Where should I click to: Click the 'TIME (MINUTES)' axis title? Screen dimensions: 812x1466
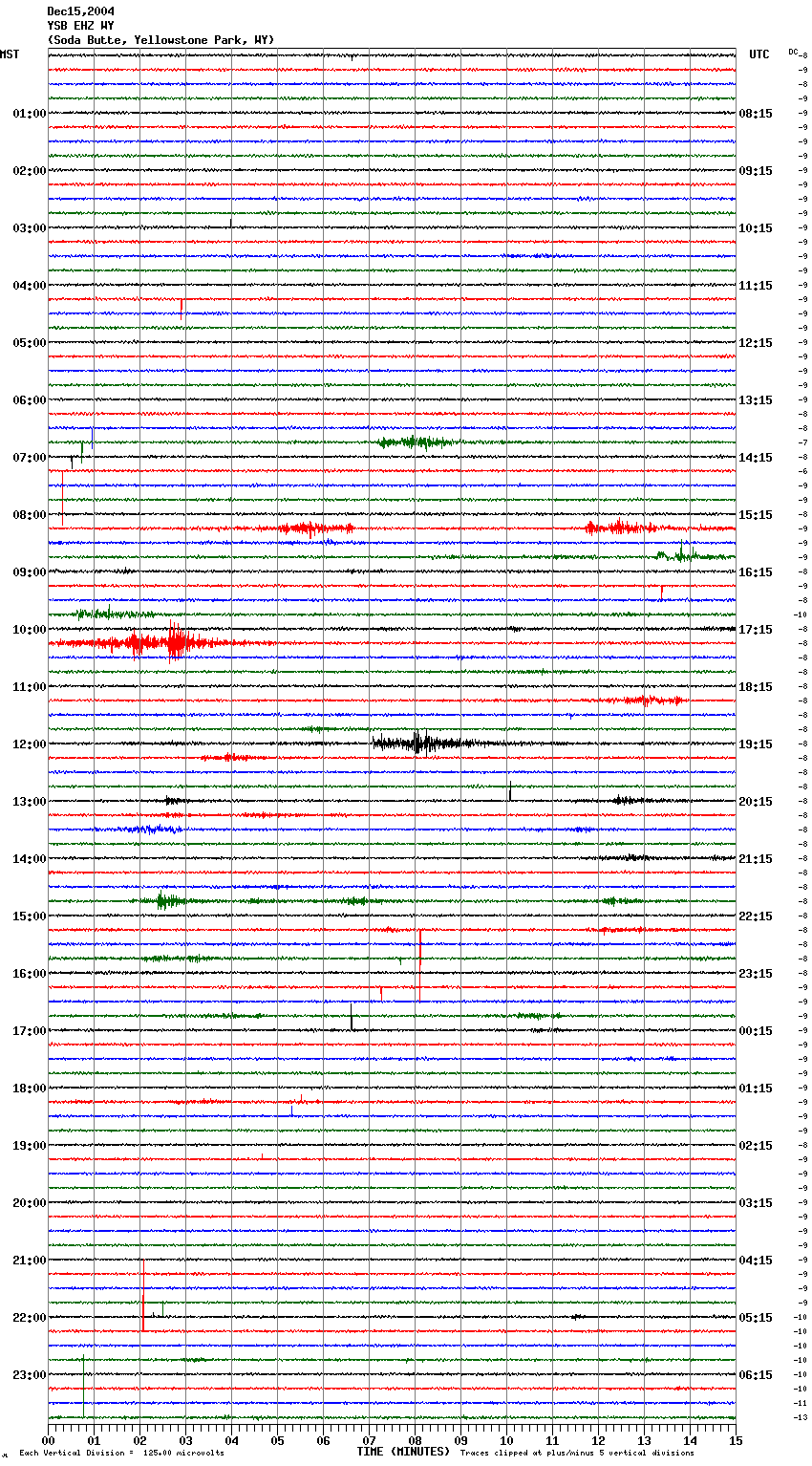tap(403, 1452)
